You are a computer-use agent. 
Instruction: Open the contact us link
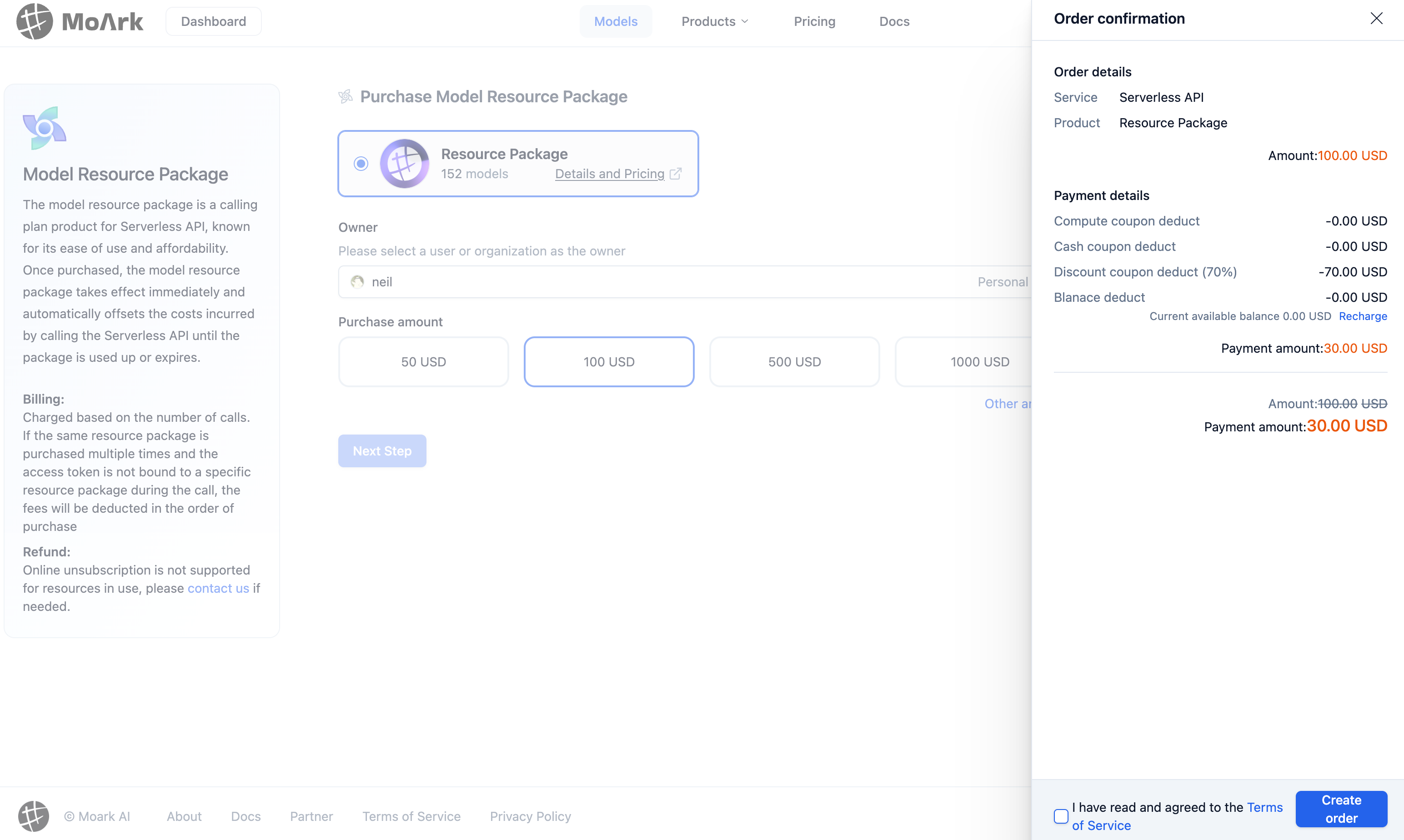click(218, 588)
